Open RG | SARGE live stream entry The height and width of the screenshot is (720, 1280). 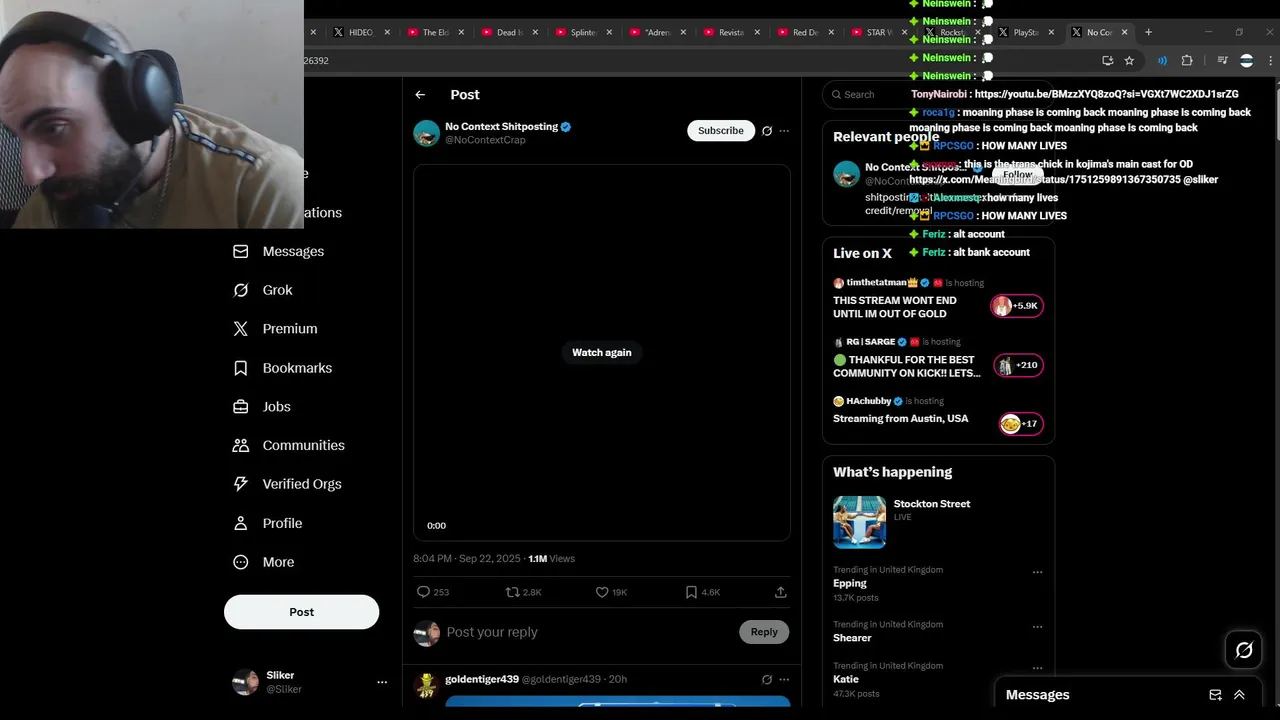[938, 358]
